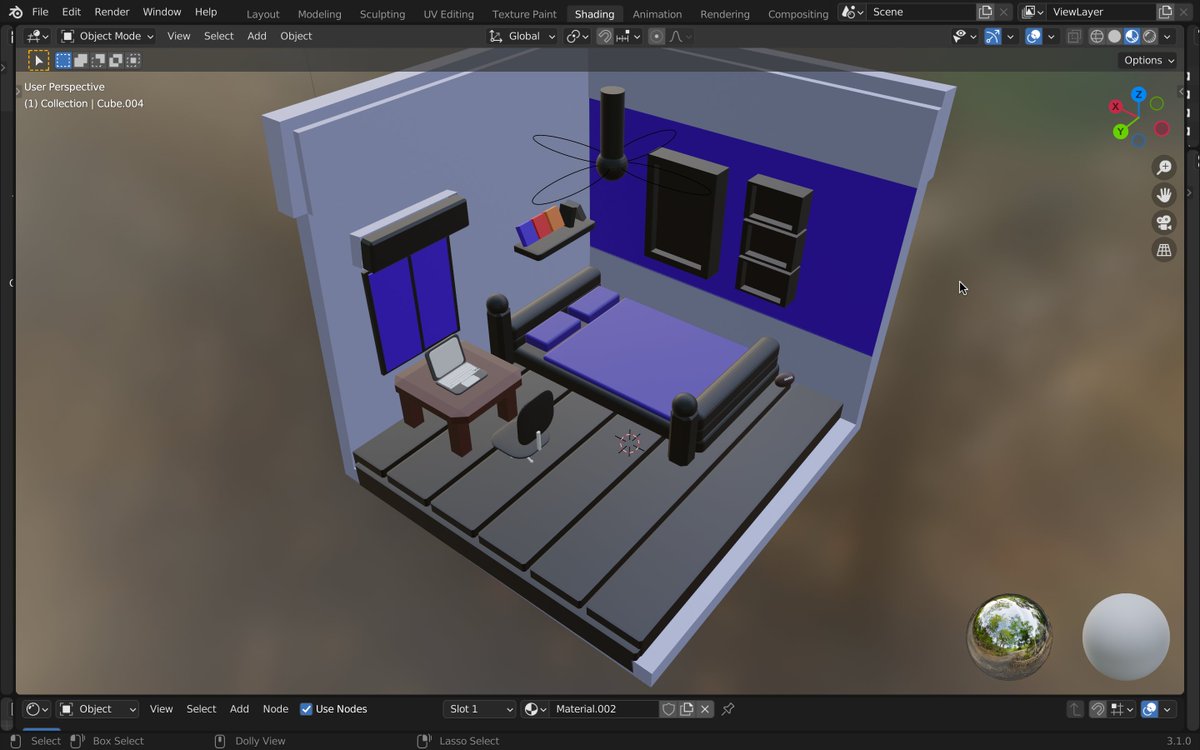Set selection mode to extend
Screen dimensions: 1200x750
point(81,60)
